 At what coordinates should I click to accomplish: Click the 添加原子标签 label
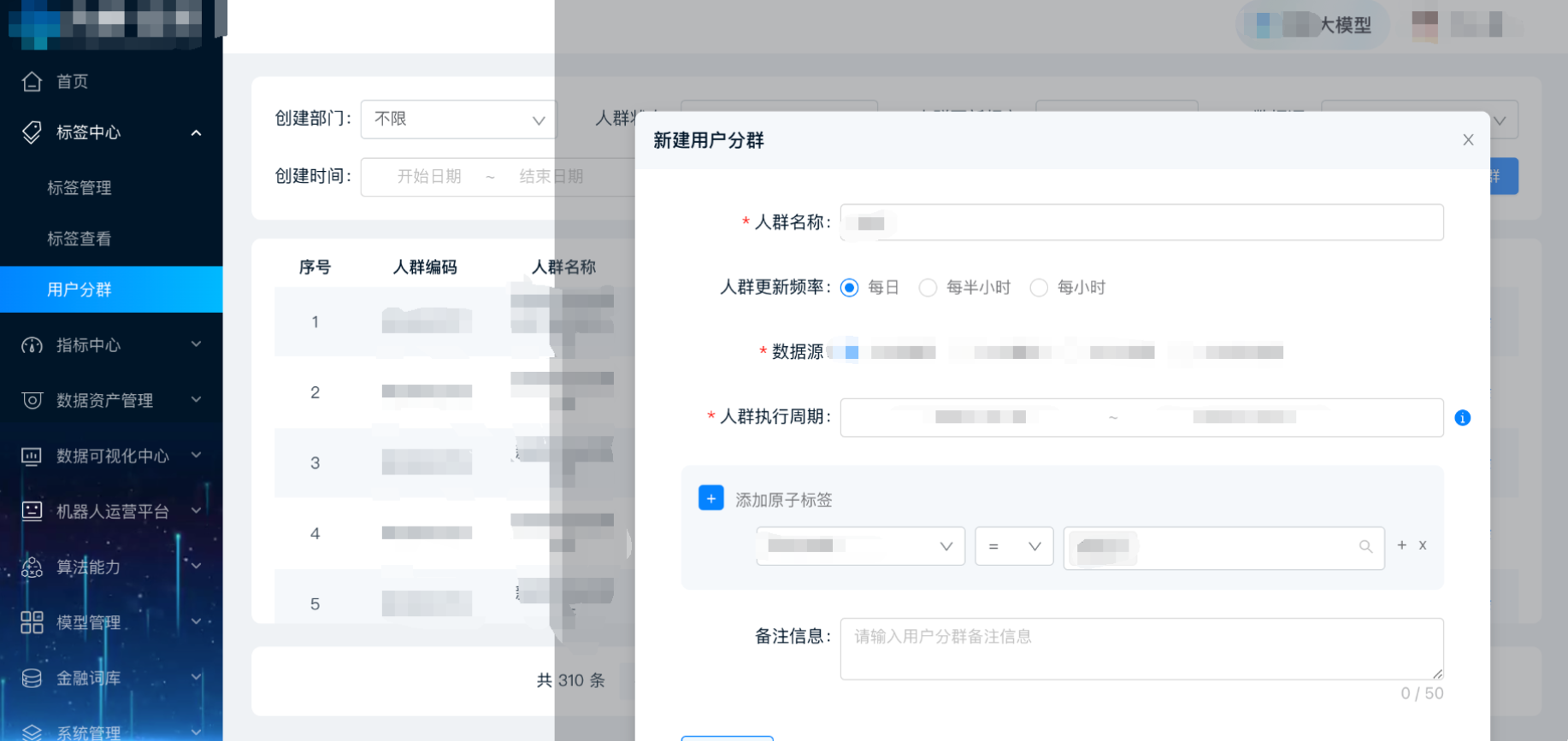(x=784, y=500)
